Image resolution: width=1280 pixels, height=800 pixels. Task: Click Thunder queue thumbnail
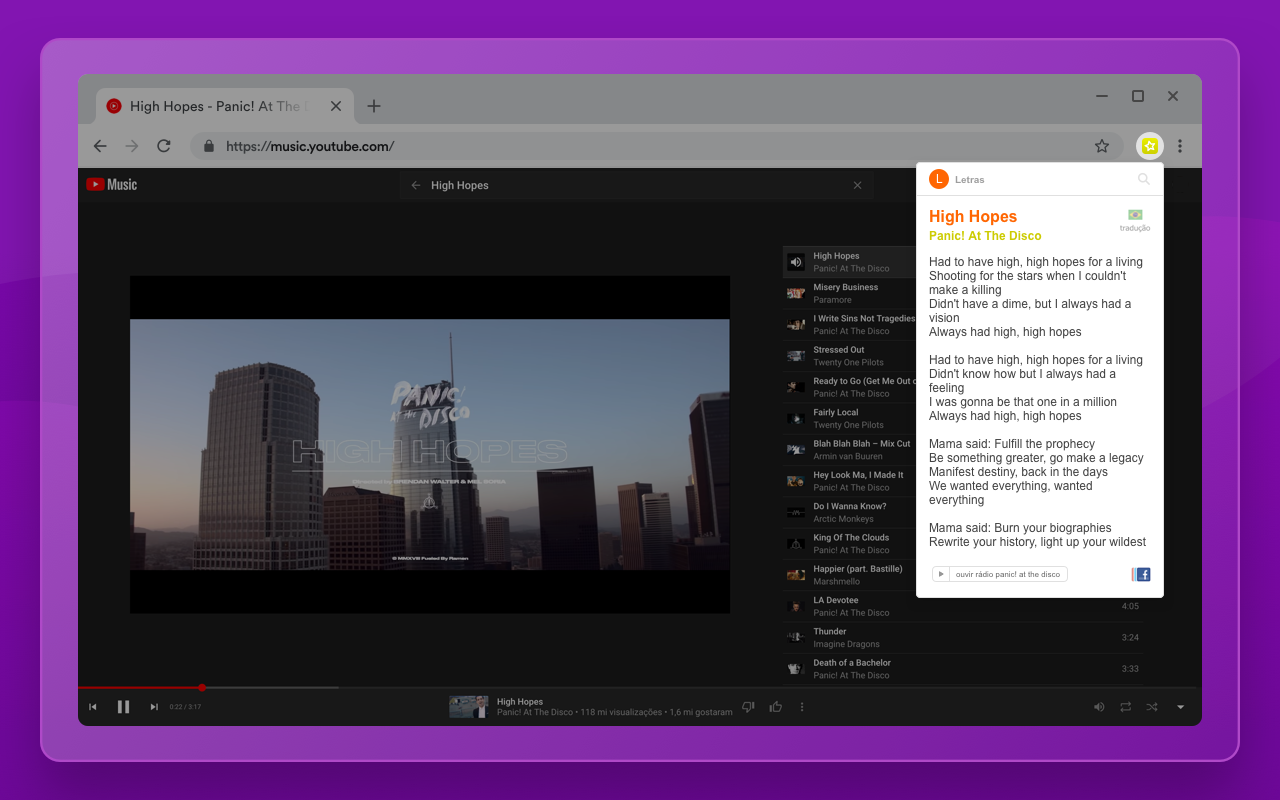click(x=796, y=637)
